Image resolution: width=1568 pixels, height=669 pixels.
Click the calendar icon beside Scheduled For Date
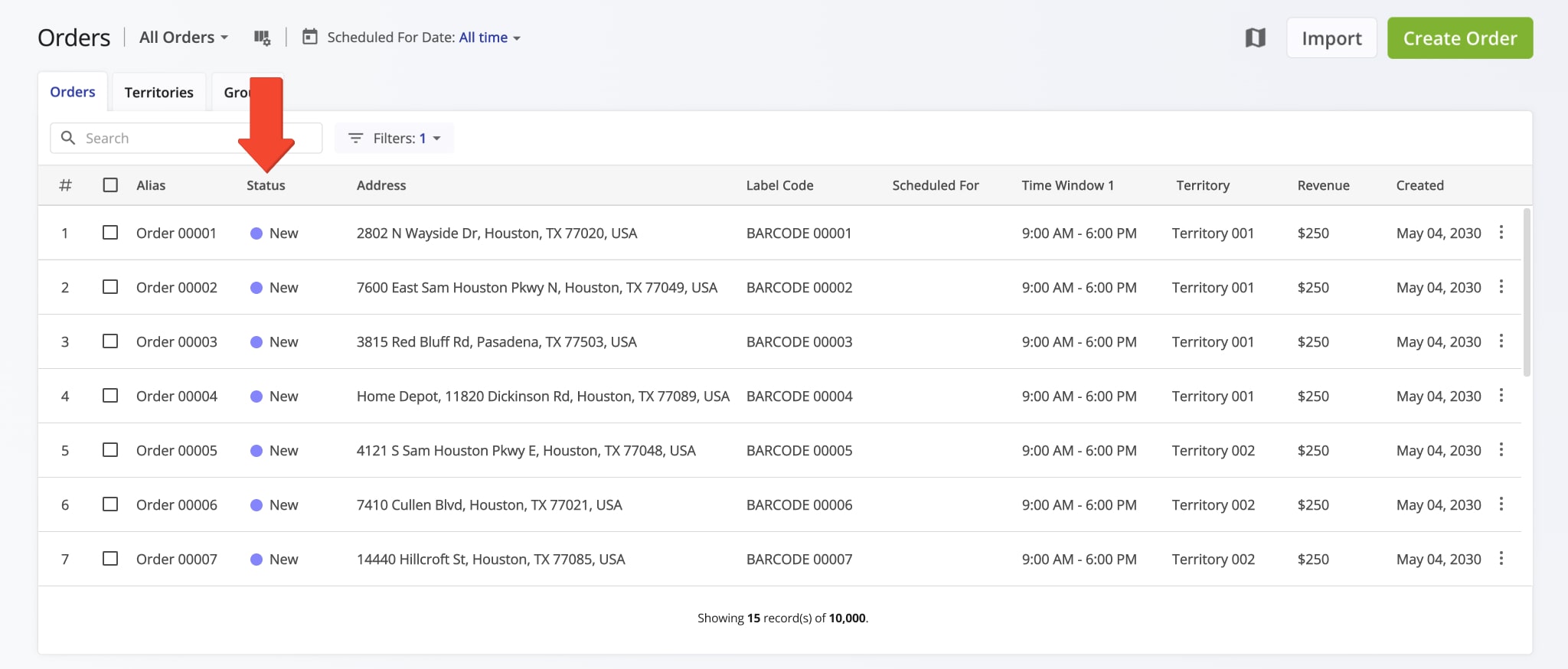pos(309,37)
